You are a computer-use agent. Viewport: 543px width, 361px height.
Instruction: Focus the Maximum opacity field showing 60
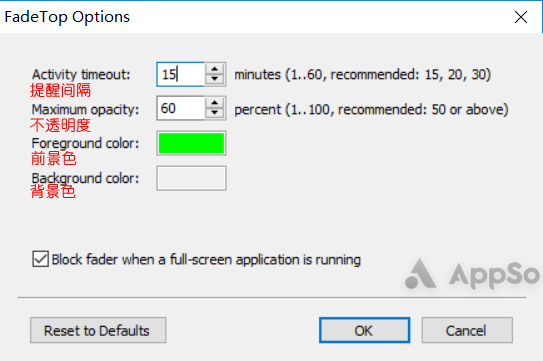click(x=181, y=108)
